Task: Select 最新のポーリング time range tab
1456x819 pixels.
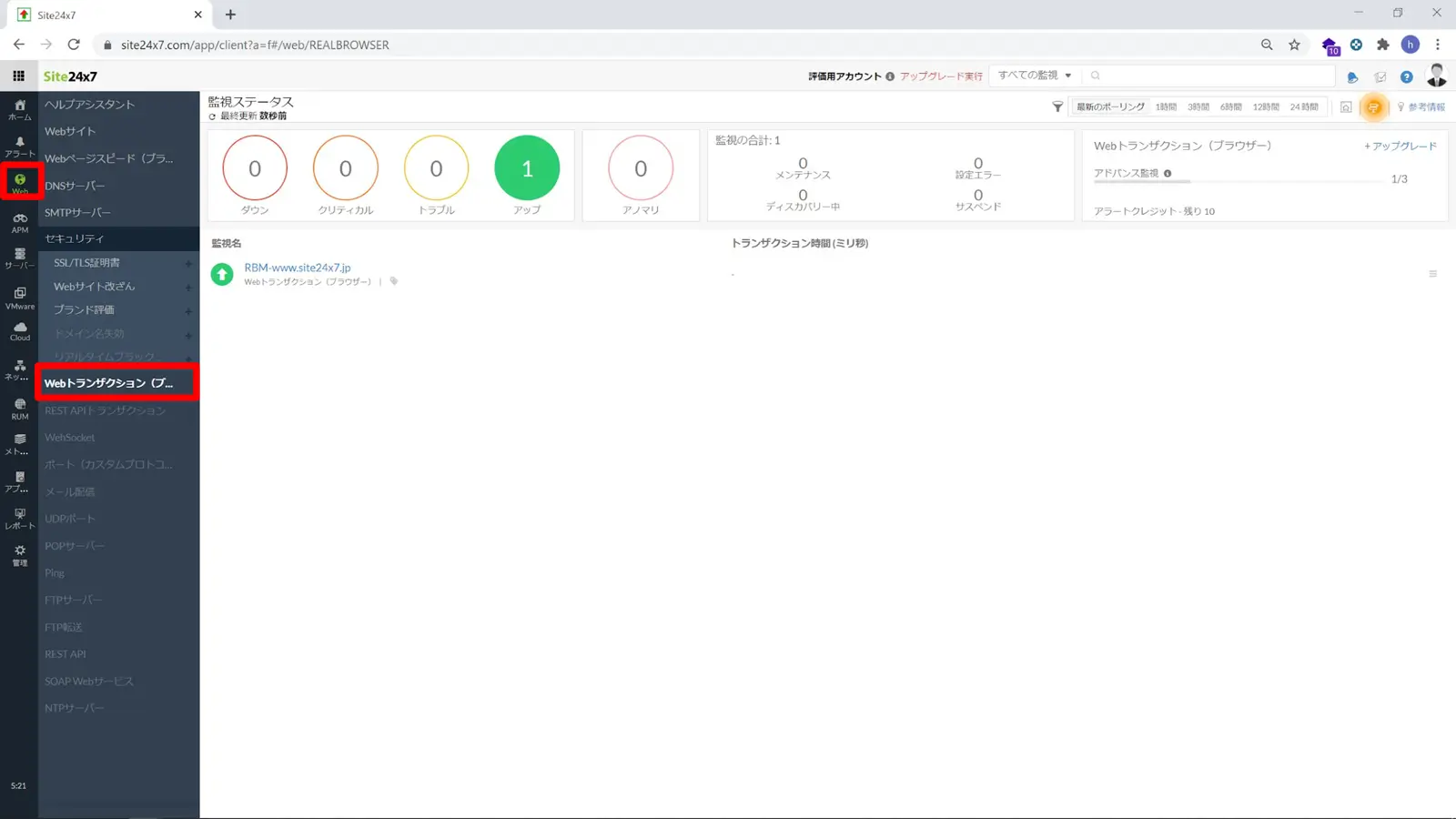Action: click(1110, 107)
